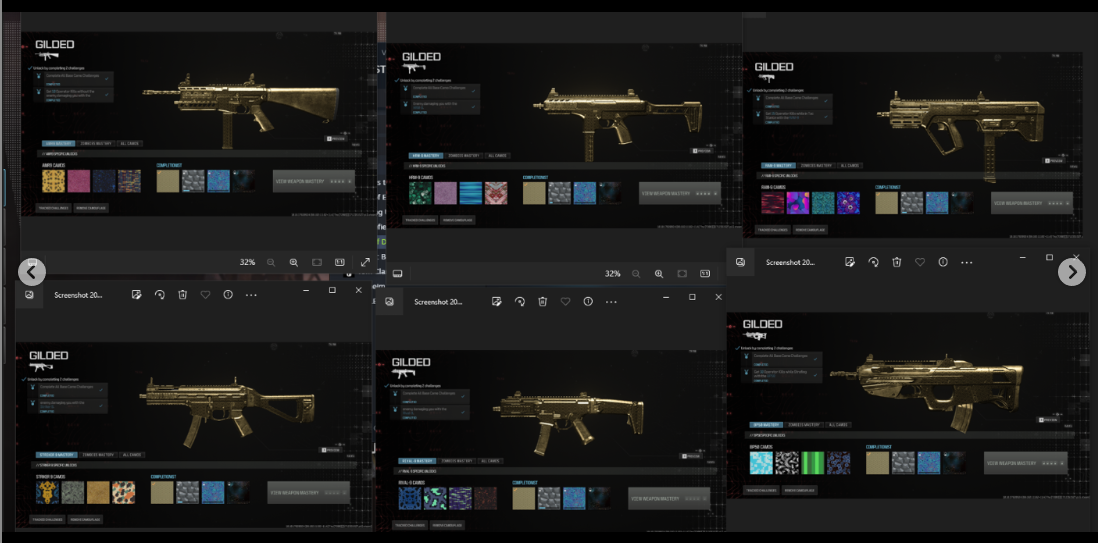Click the Screenshot 20... title in Rival-9 window
The height and width of the screenshot is (543, 1098).
[438, 302]
